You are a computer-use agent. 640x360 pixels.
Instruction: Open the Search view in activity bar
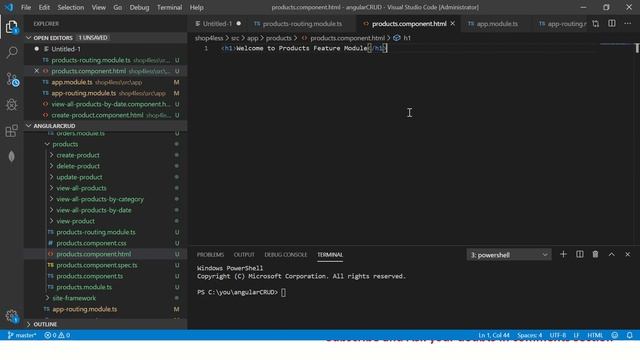click(x=12, y=52)
